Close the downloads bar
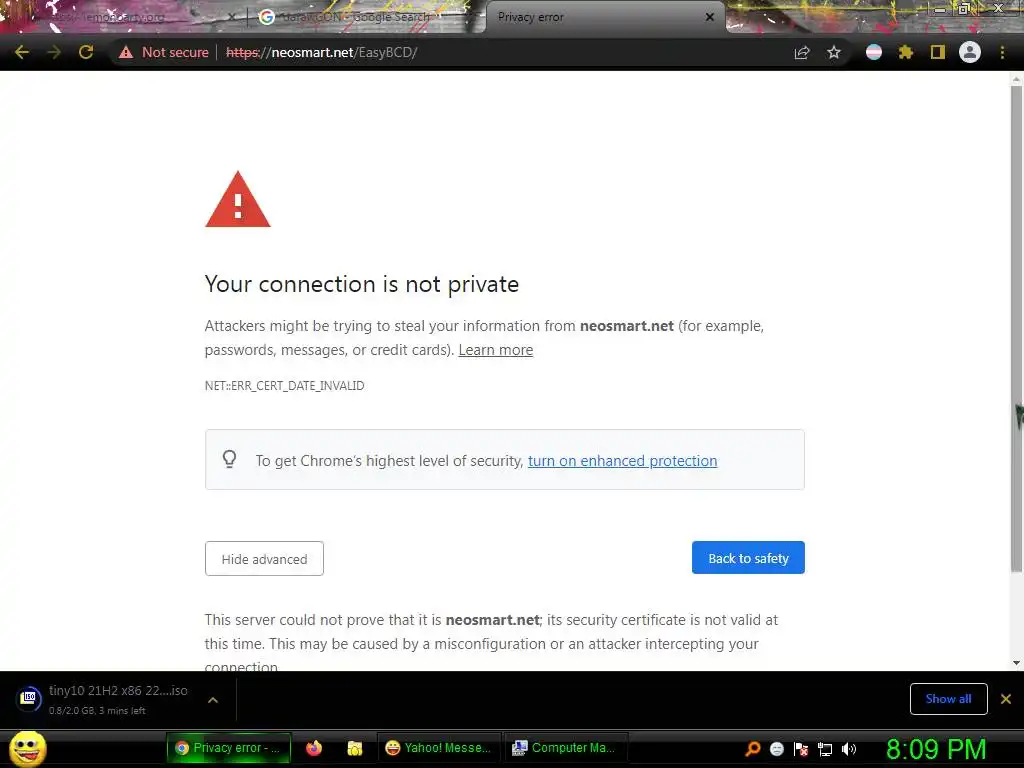 1006,699
